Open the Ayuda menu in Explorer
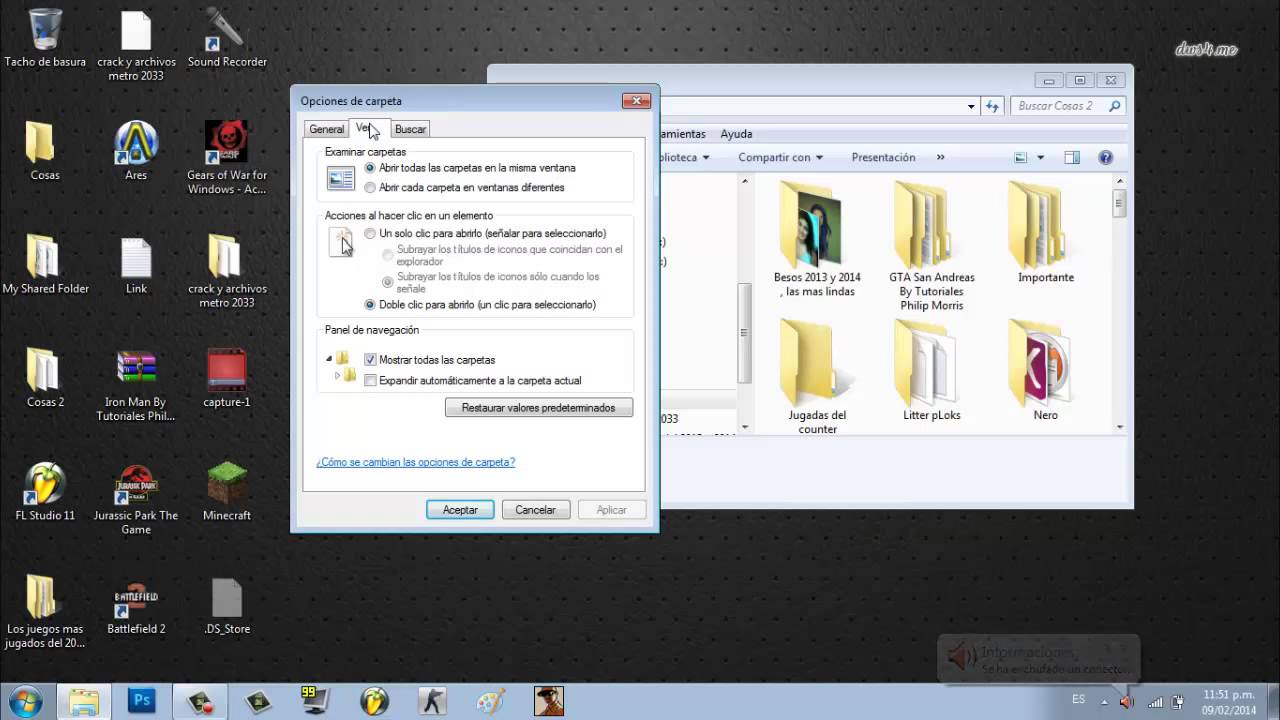Viewport: 1280px width, 720px height. pos(736,134)
